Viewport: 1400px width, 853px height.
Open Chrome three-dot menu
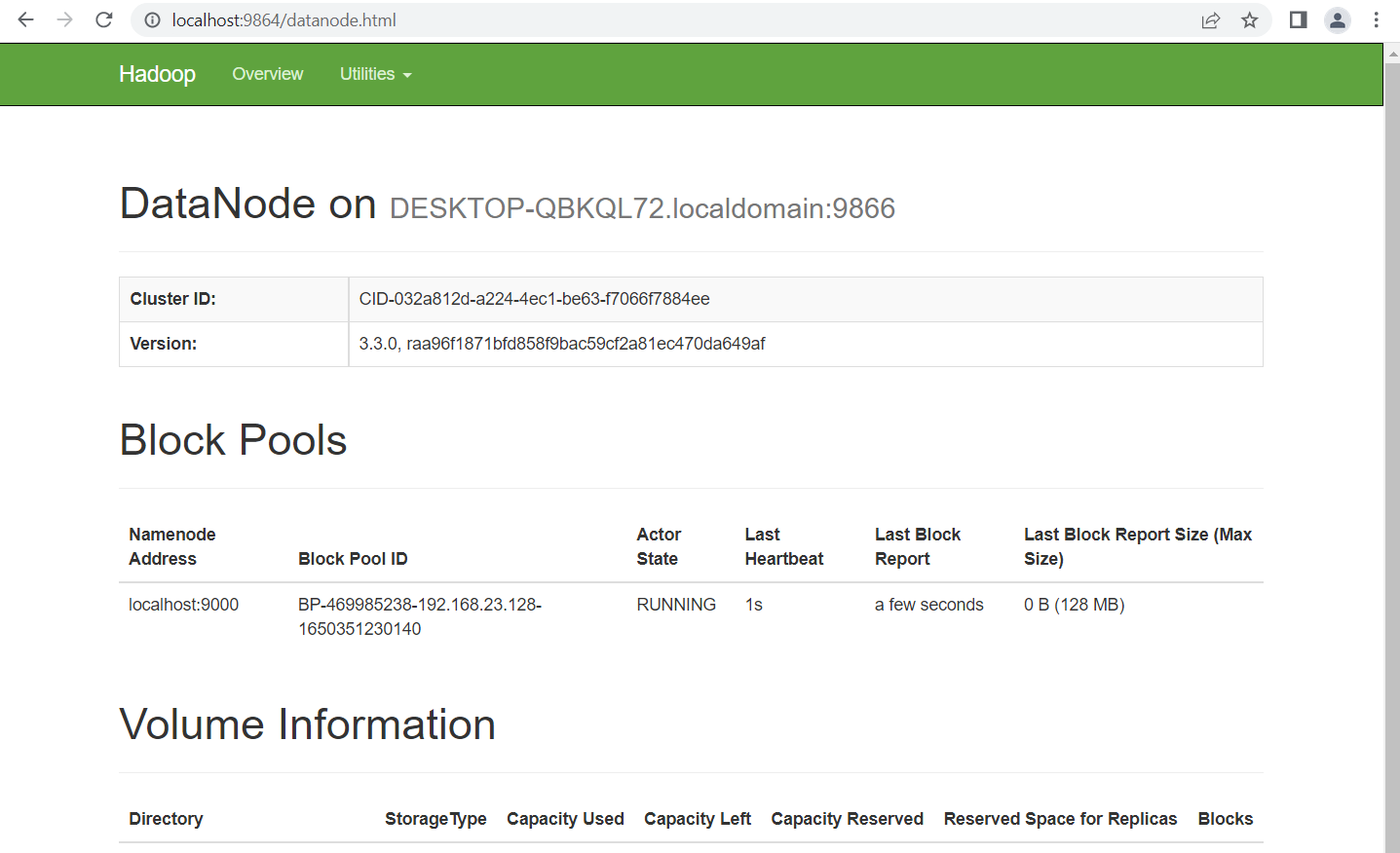click(1376, 20)
